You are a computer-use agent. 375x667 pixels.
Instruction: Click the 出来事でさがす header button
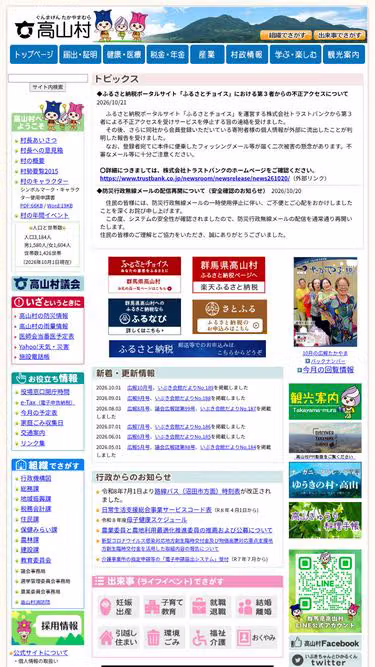(340, 35)
